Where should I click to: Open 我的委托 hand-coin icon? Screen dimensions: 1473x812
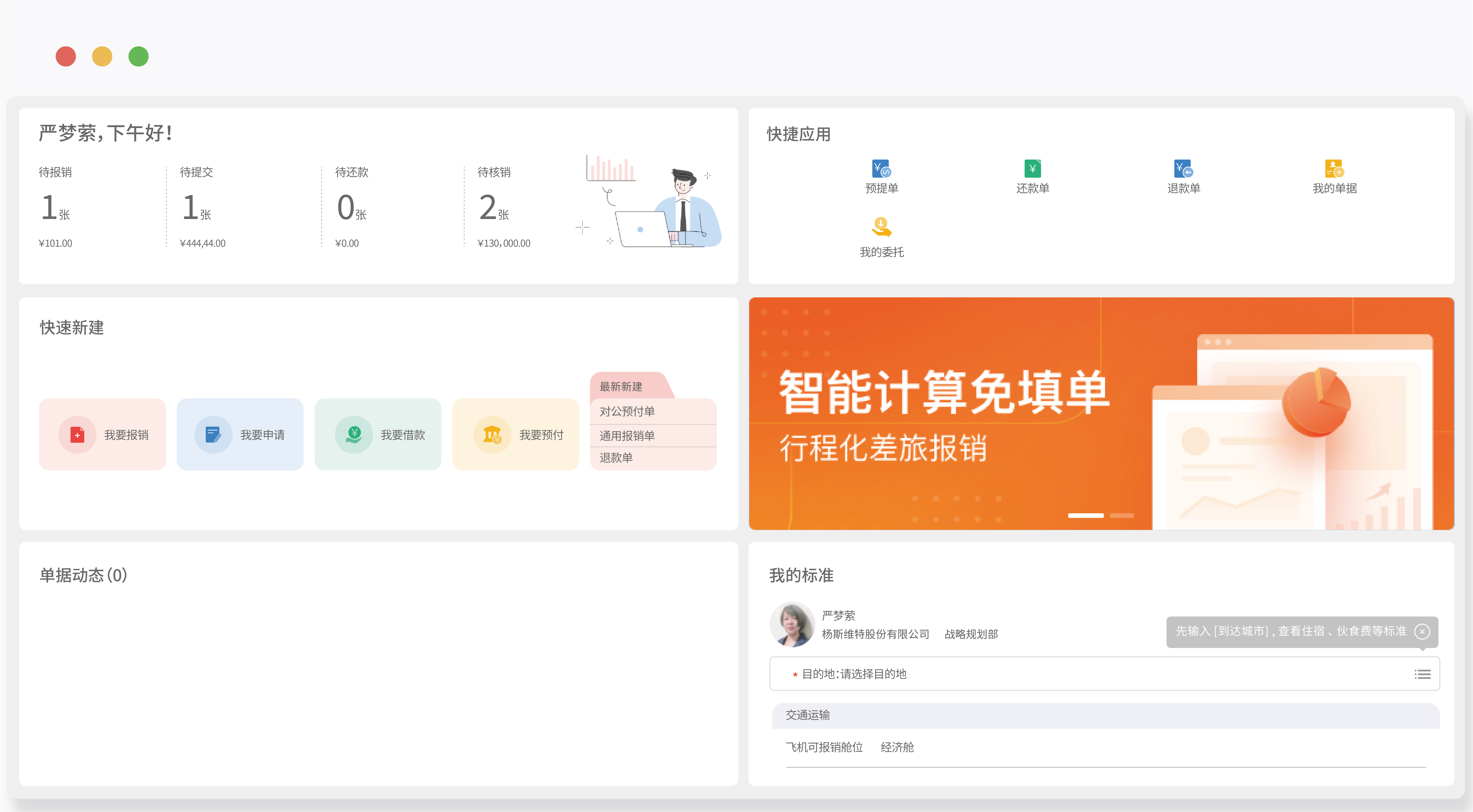pos(881,227)
